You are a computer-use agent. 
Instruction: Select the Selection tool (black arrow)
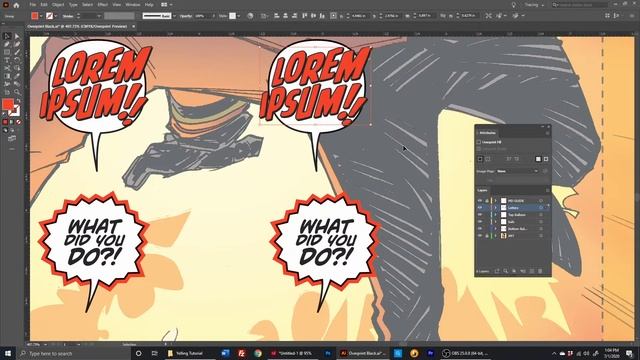tap(7, 36)
